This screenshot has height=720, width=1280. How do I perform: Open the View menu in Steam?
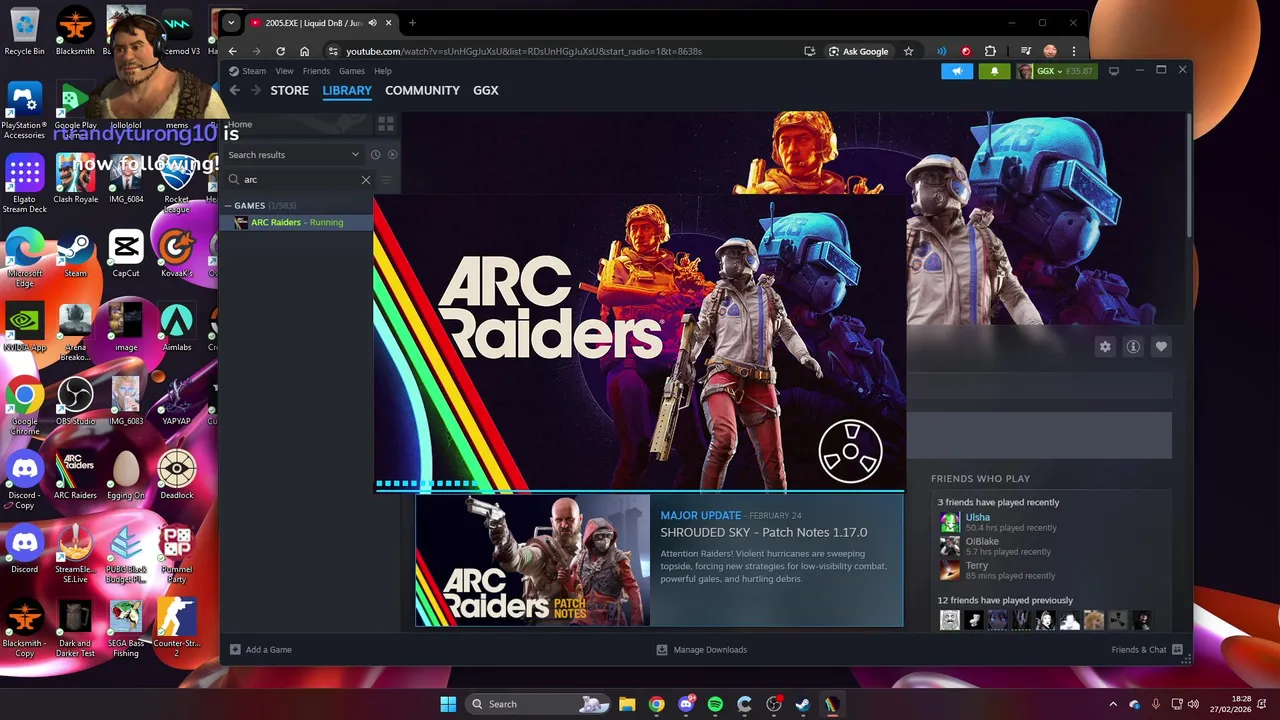pos(284,71)
